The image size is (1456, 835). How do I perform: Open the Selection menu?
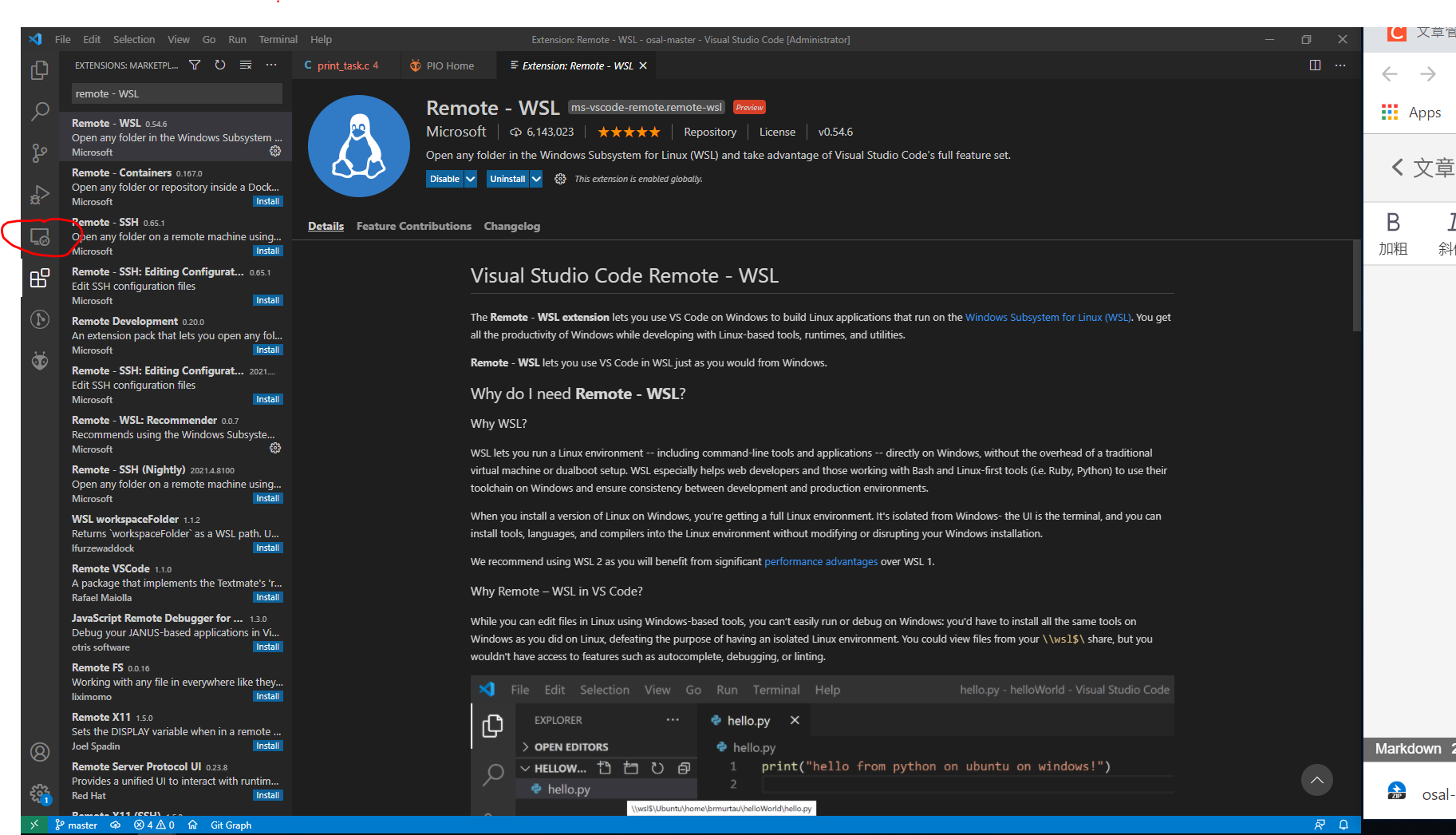pyautogui.click(x=134, y=39)
